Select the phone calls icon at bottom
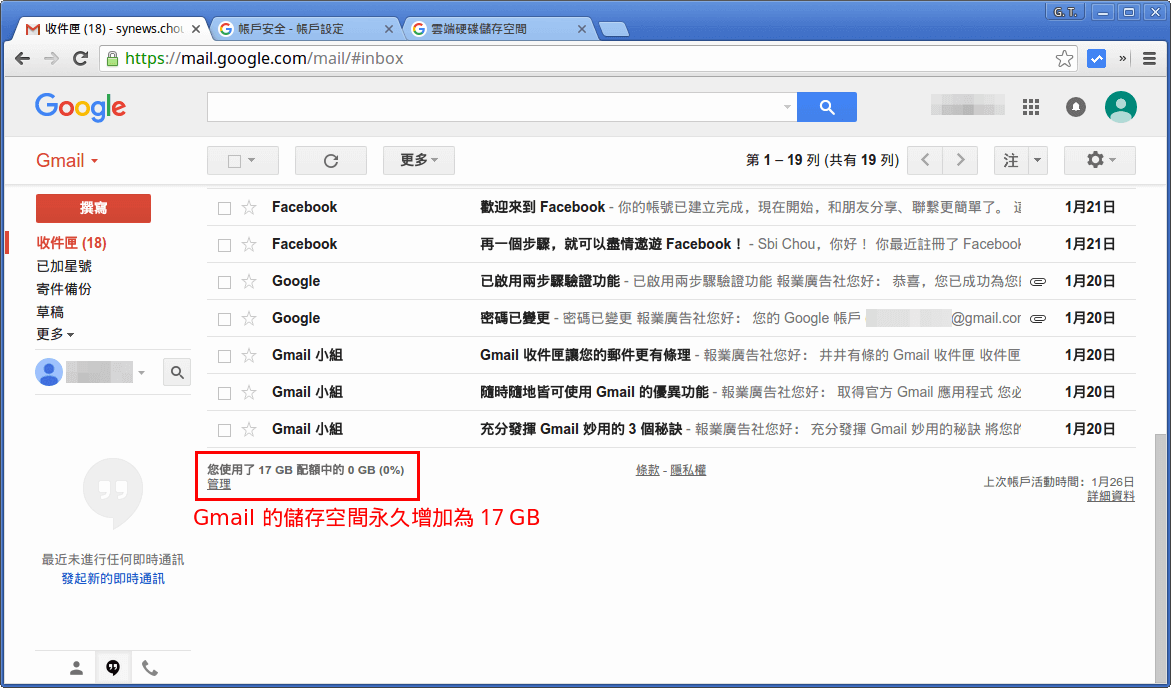Viewport: 1171px width, 688px height. 150,667
